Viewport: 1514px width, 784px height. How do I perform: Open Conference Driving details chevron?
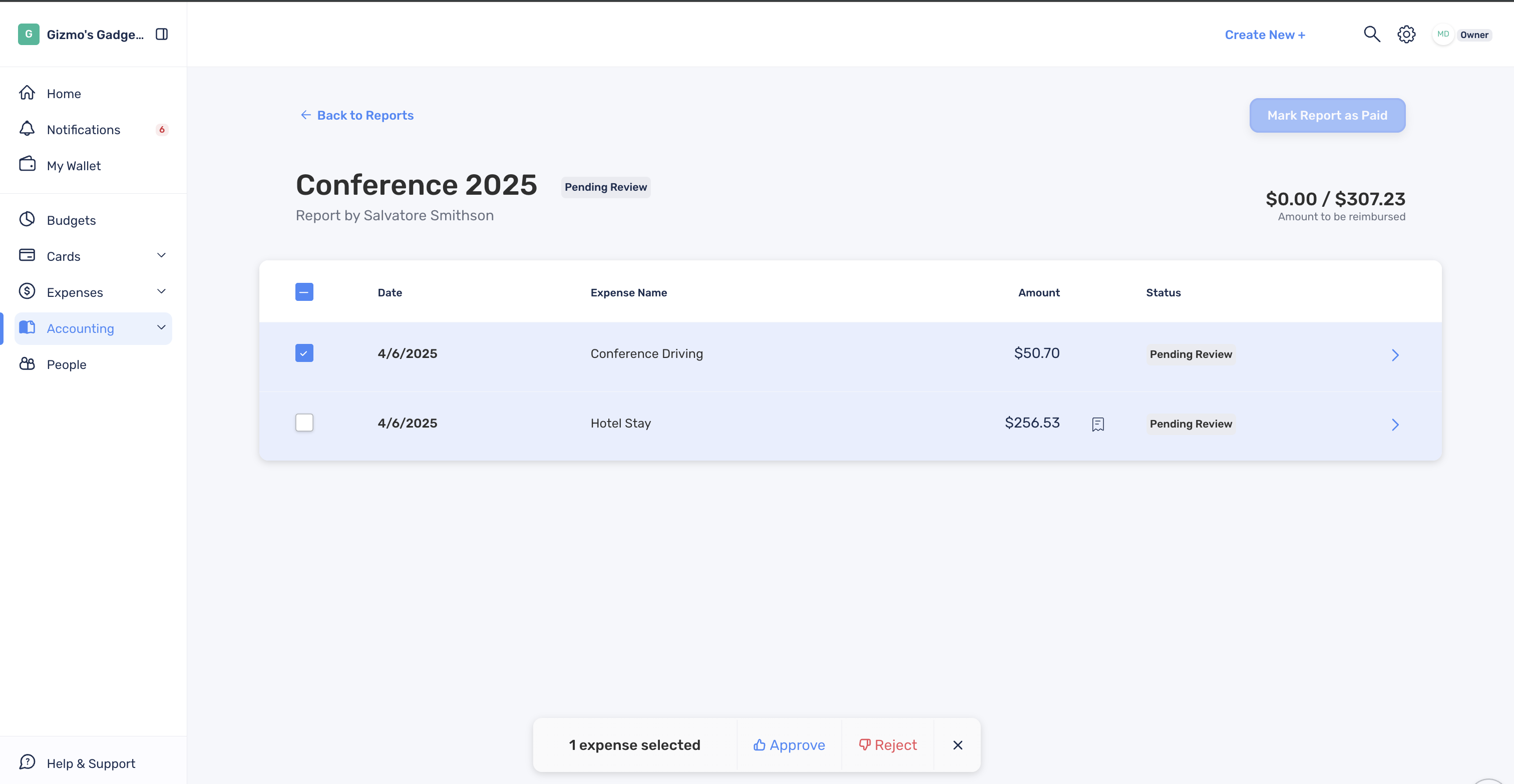click(1395, 355)
